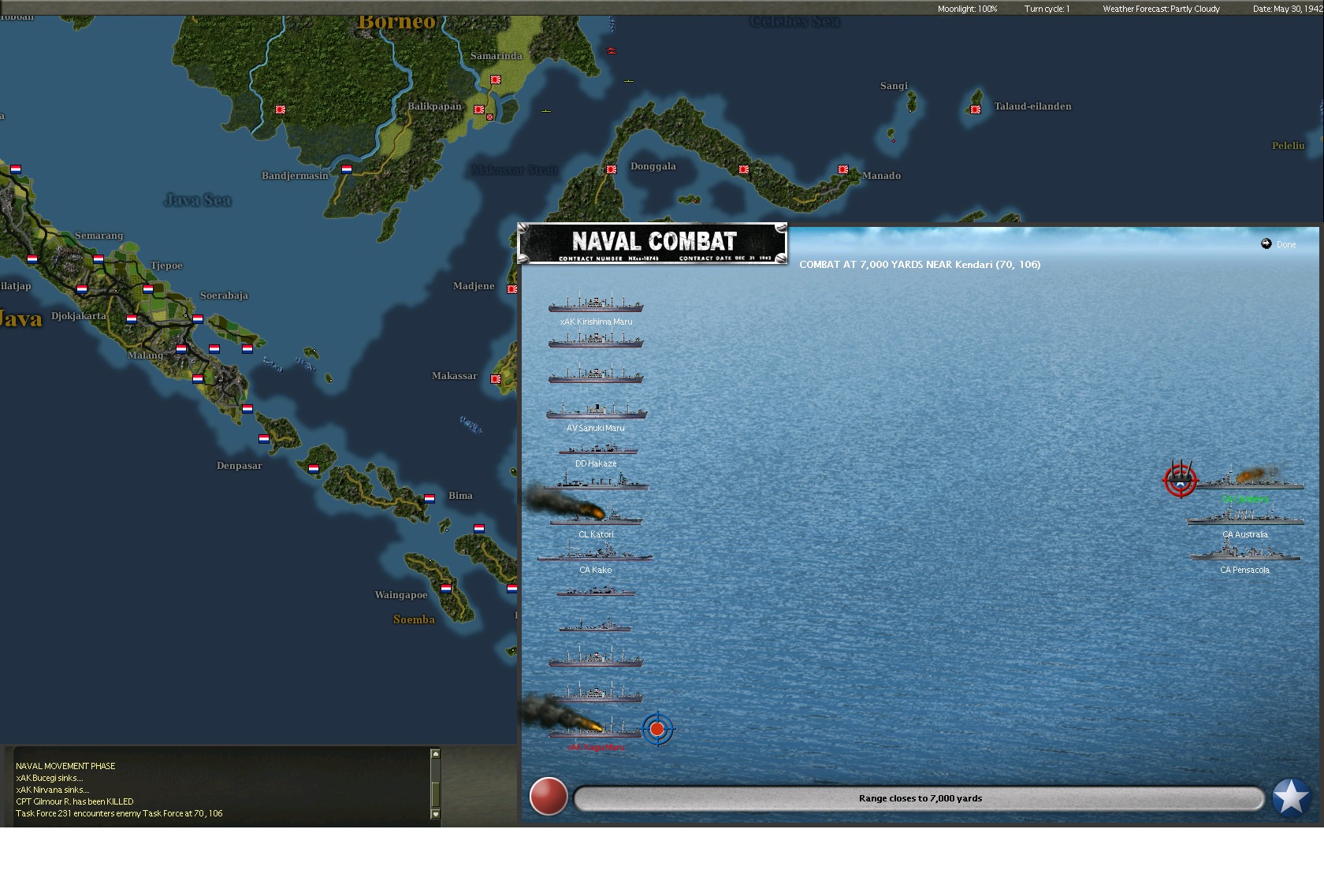Screen dimensions: 1324x896
Task: Click the Soemba island label
Action: pos(414,619)
